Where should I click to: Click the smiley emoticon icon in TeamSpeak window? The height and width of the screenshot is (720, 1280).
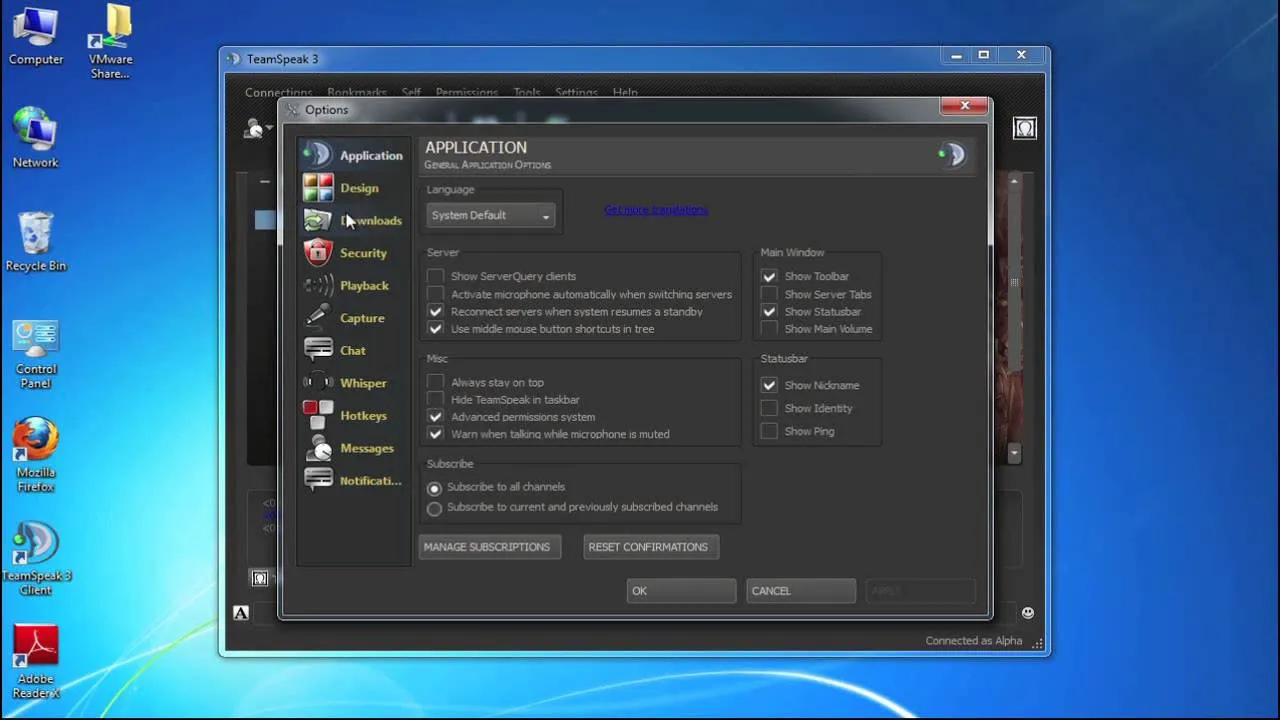(x=1027, y=612)
